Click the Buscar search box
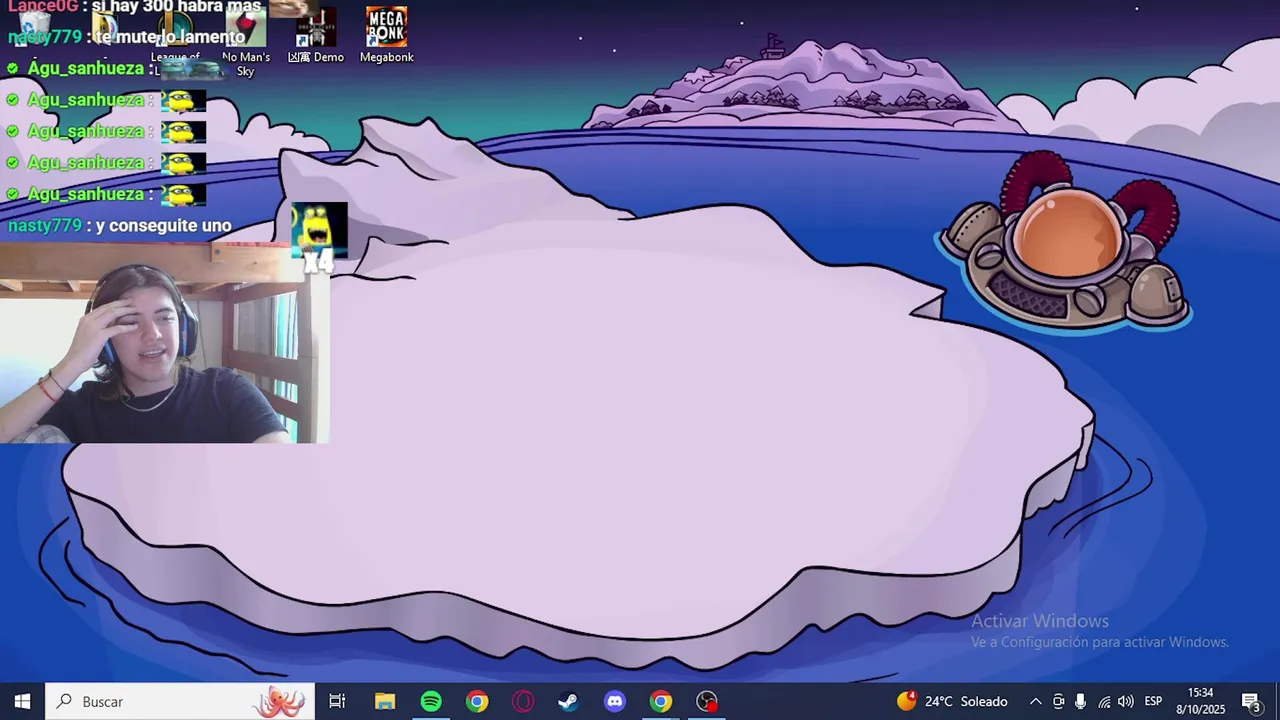Screen dimensions: 1280x720 tap(180, 701)
